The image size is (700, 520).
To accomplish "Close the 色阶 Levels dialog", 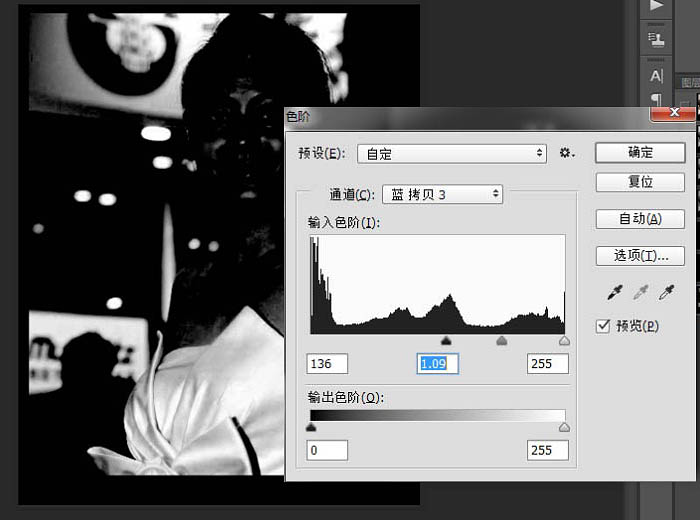I will click(672, 116).
